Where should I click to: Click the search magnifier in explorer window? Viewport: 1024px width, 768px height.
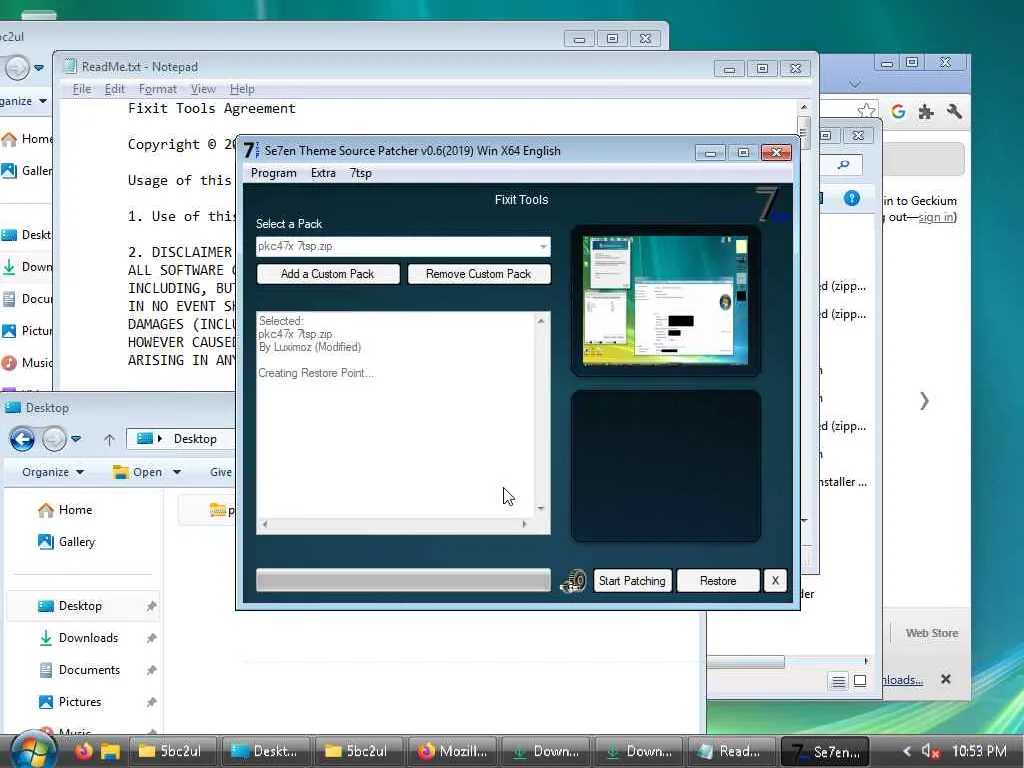click(843, 165)
